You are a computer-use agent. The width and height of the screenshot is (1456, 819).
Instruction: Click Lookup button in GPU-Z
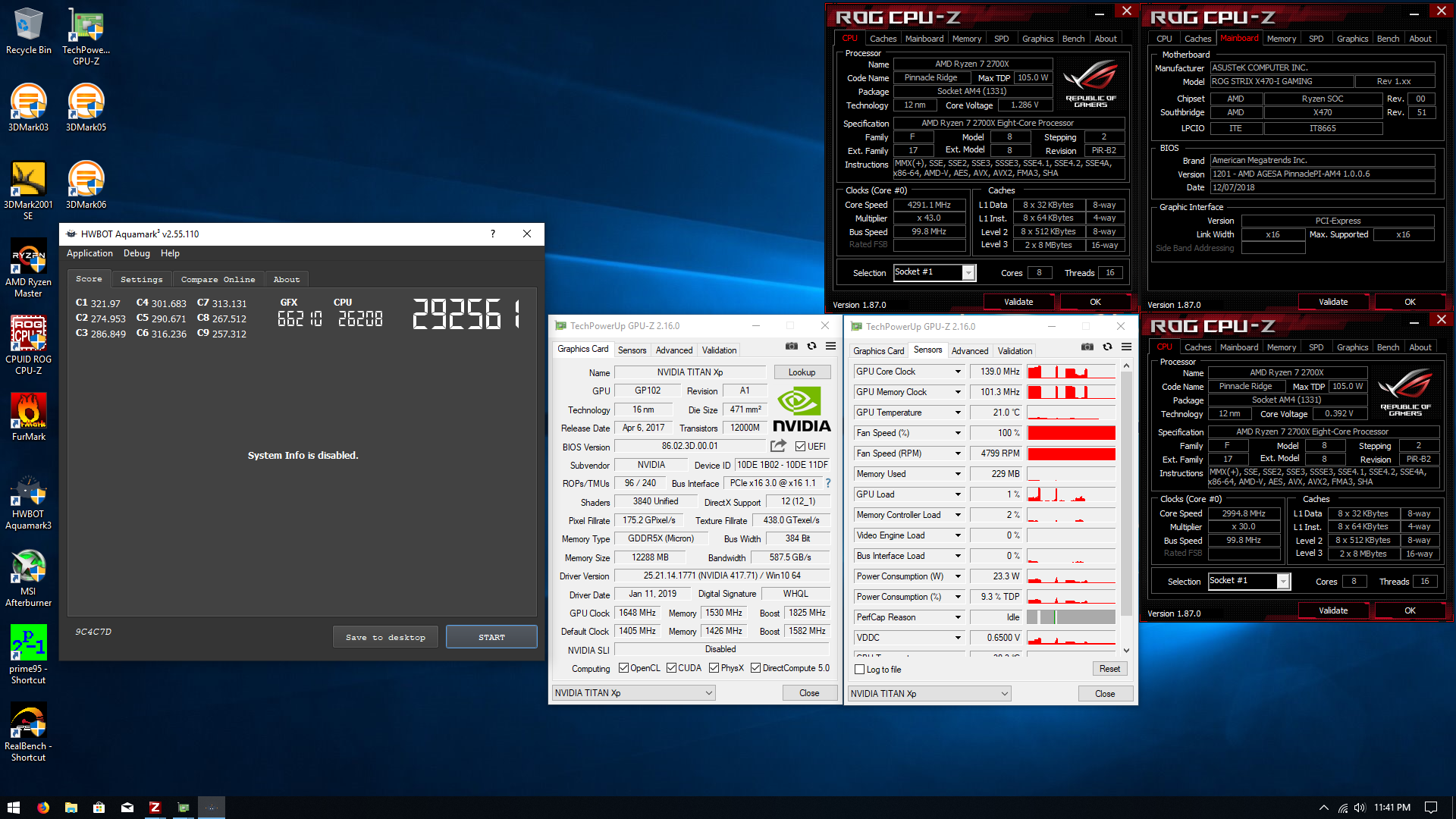802,372
